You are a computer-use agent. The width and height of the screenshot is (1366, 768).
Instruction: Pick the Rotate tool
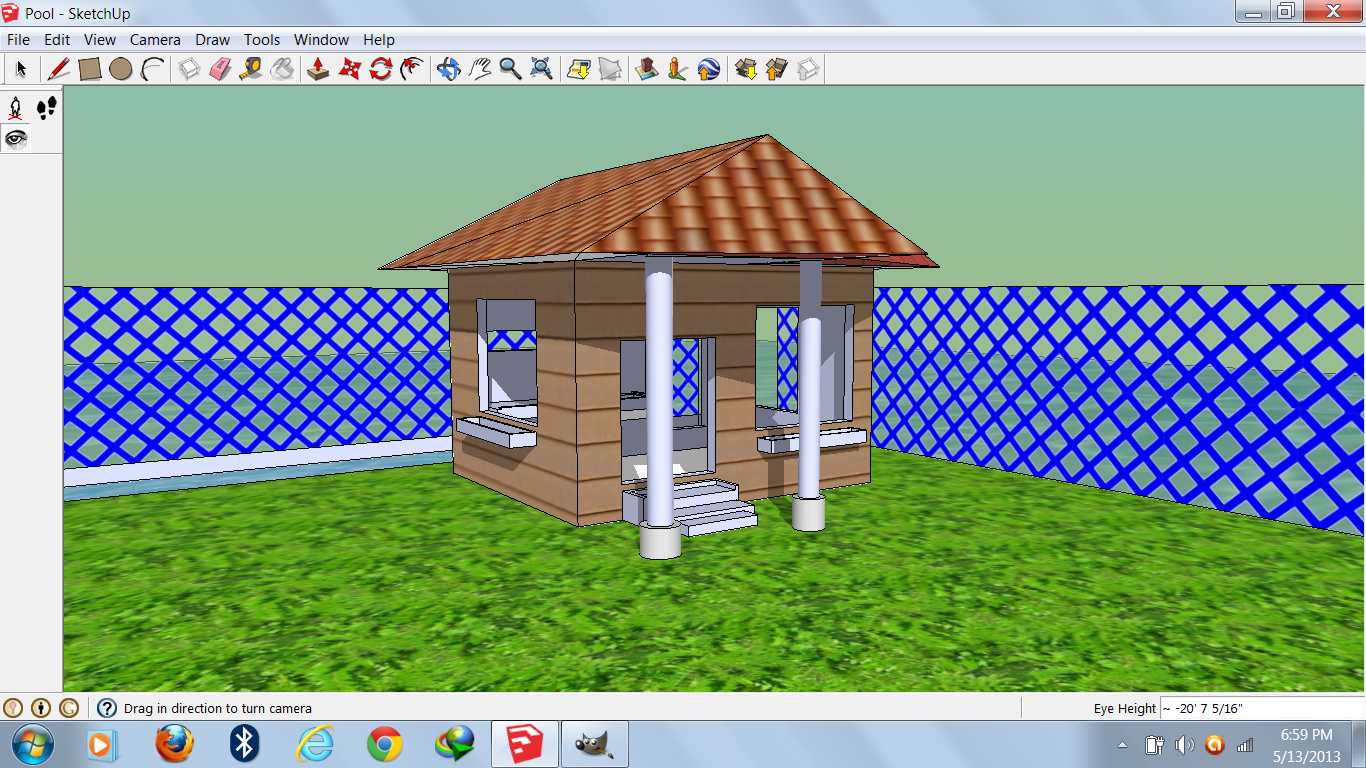380,69
